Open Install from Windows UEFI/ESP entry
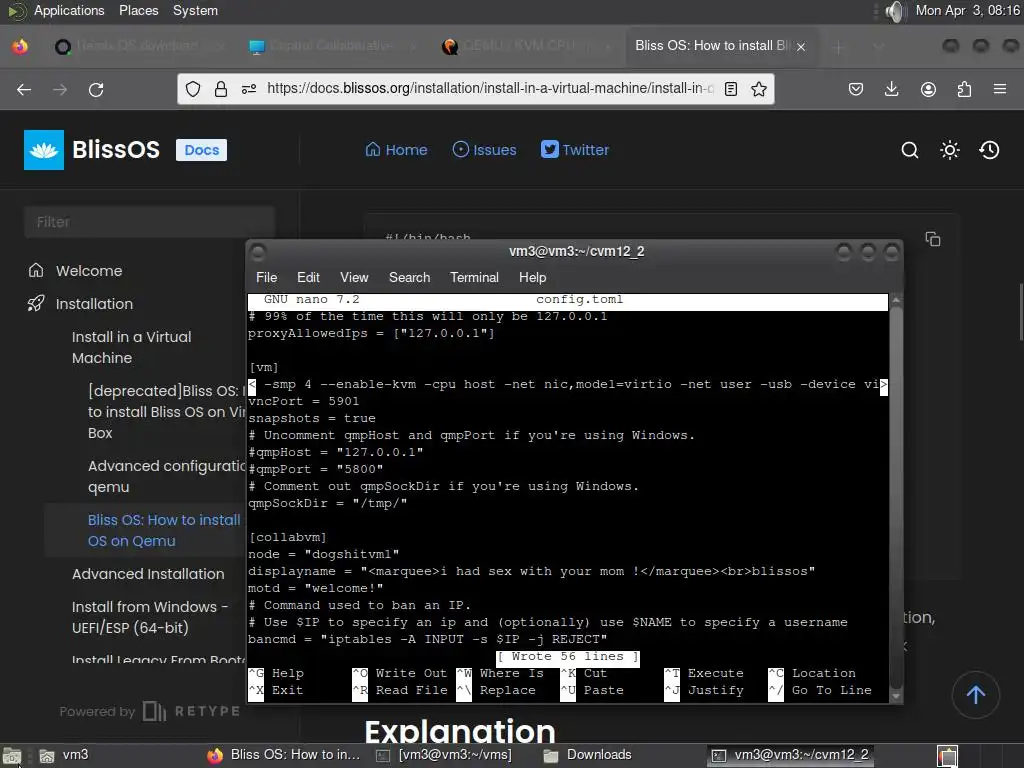 click(150, 617)
